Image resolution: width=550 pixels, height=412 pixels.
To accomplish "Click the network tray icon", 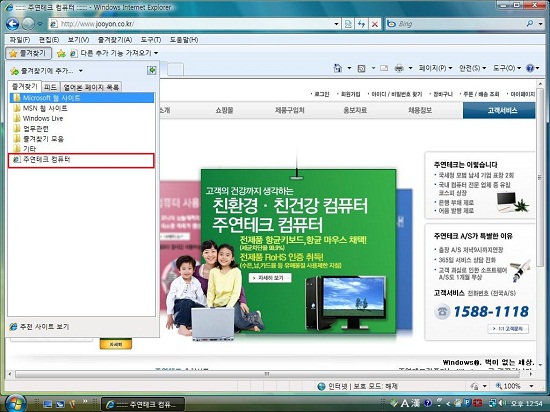I will pos(493,403).
